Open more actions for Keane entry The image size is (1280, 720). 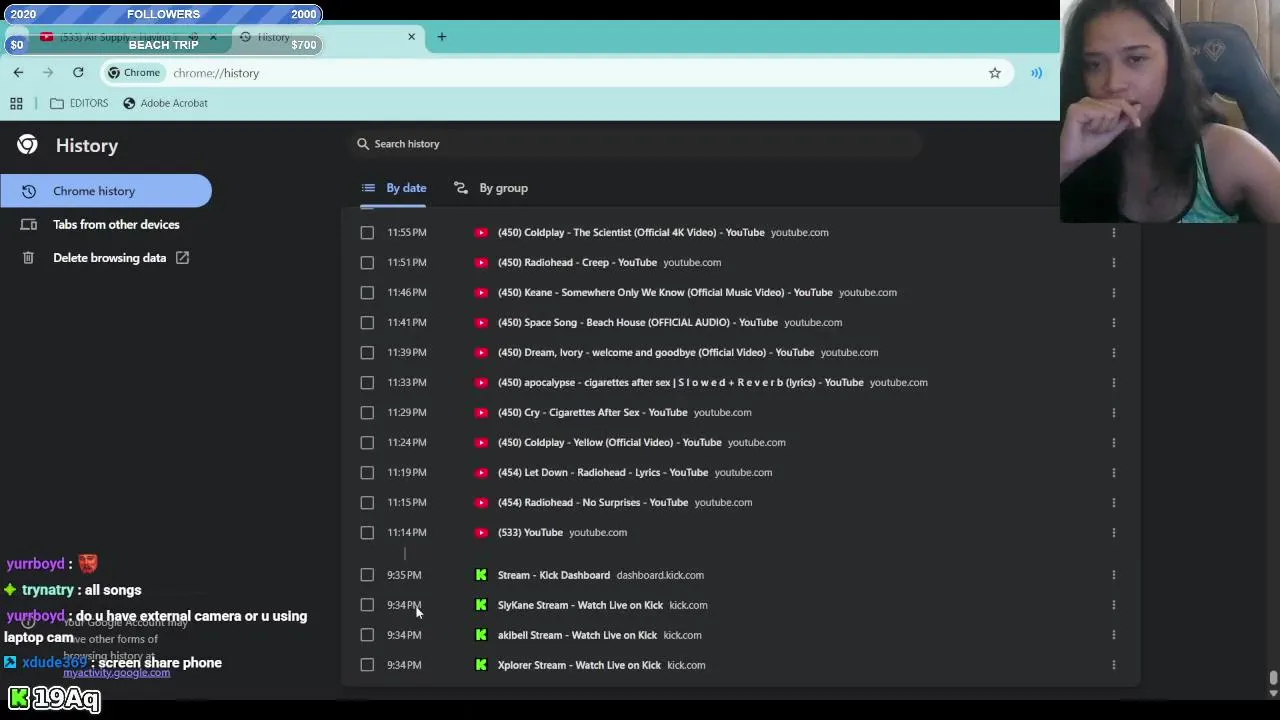(x=1113, y=292)
